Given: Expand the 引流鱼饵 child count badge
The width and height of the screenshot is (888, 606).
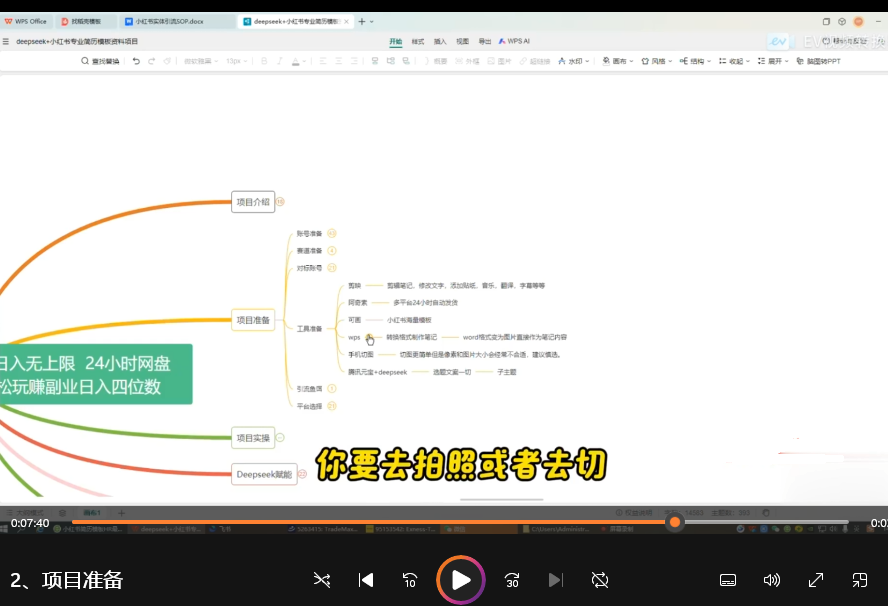Looking at the screenshot, I should click(x=332, y=389).
